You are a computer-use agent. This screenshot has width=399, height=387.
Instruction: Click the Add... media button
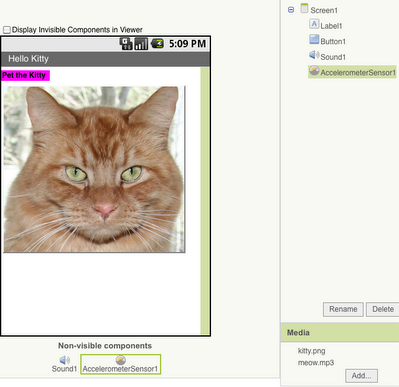[x=361, y=376]
